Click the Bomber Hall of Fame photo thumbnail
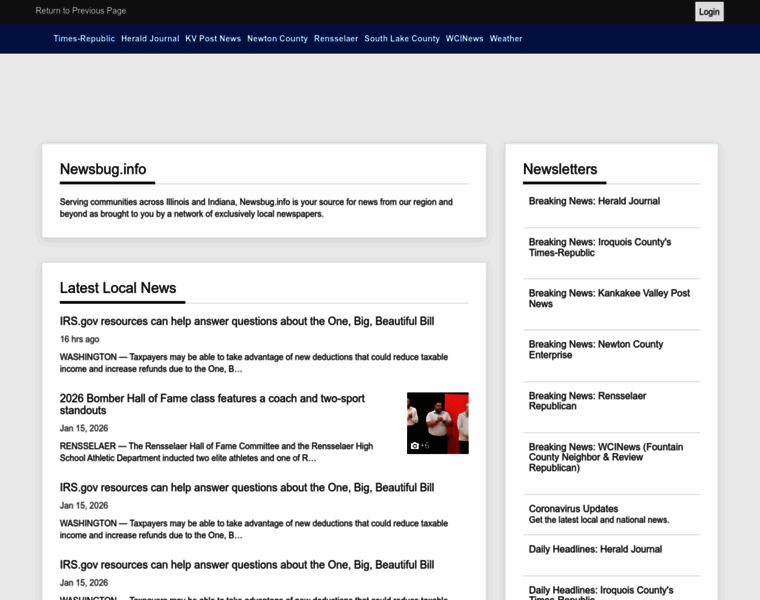The height and width of the screenshot is (600, 760). point(438,423)
